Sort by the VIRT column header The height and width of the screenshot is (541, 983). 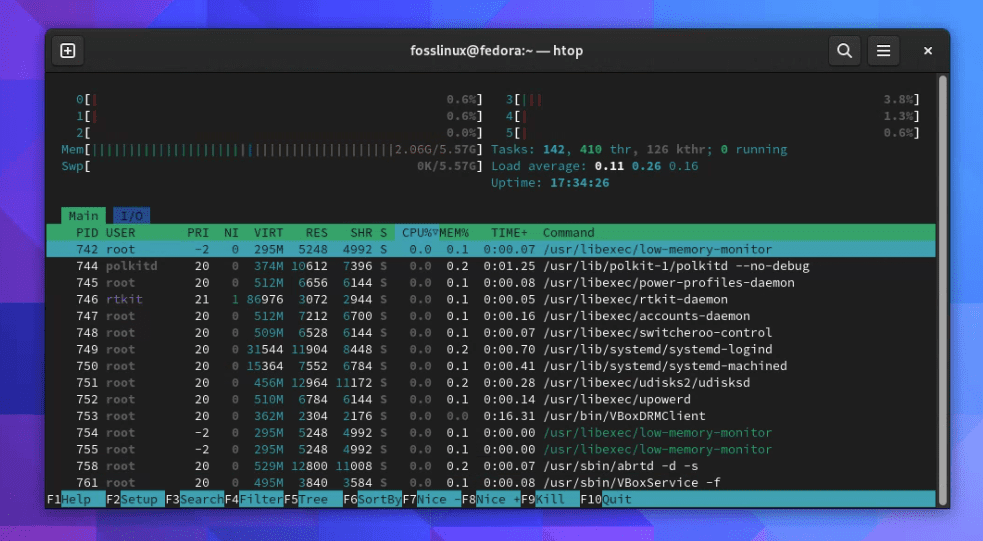(268, 233)
